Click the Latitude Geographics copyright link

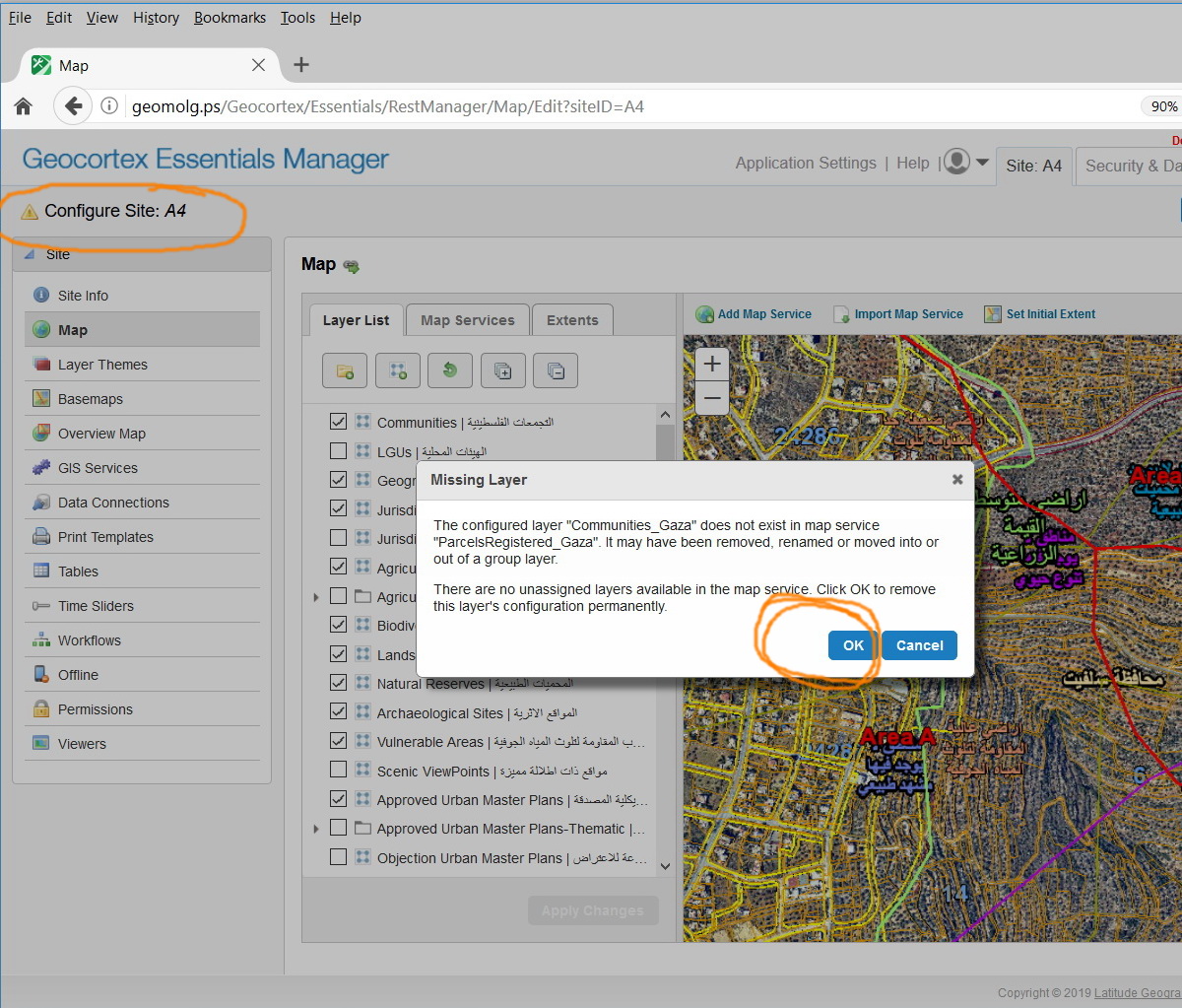tap(1138, 992)
